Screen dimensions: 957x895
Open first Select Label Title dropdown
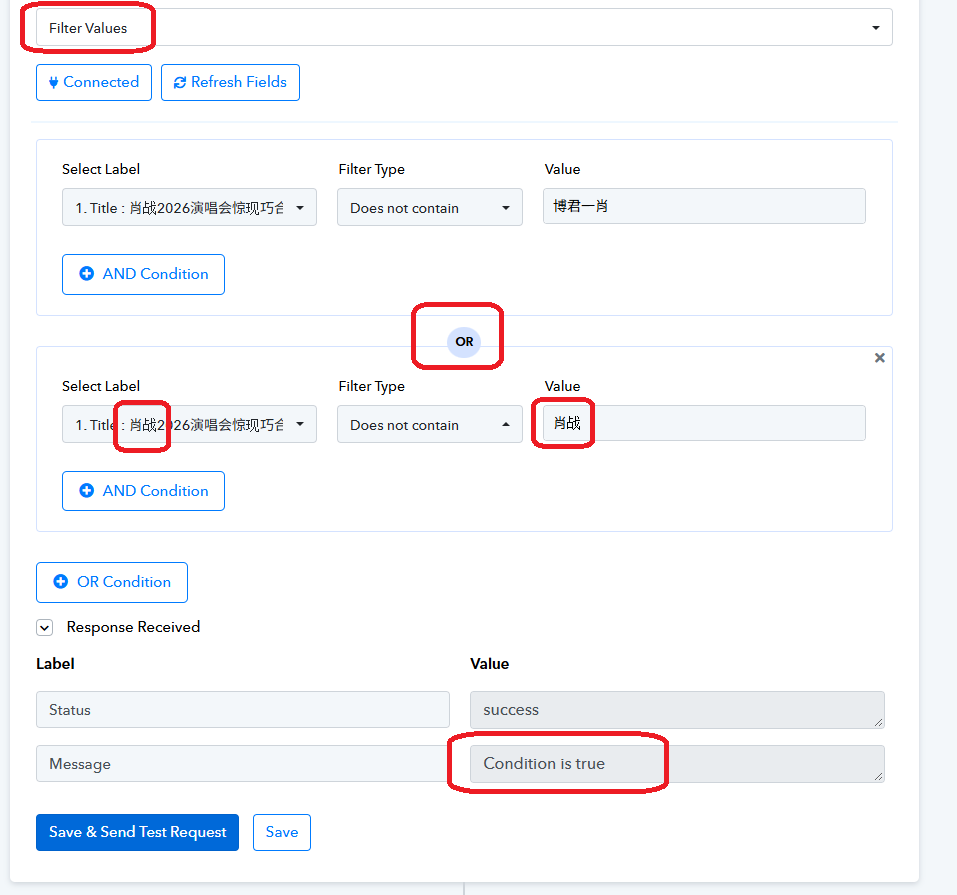189,208
